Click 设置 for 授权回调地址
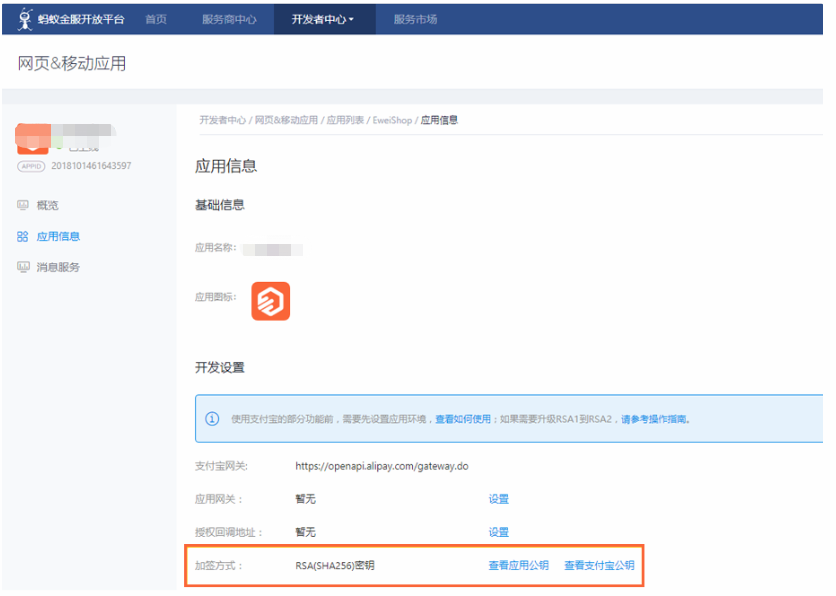This screenshot has width=836, height=596. (x=499, y=533)
